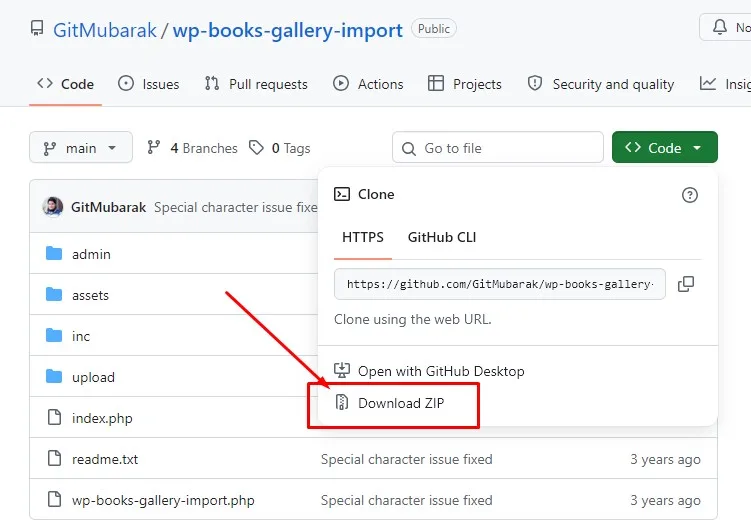Click the inc folder icon
Screen dimensions: 751x527
pos(54,335)
